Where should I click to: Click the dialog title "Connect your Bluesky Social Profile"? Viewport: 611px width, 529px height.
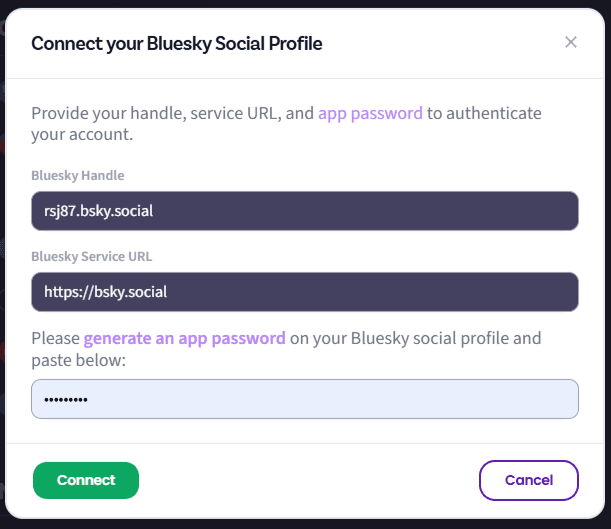click(x=177, y=43)
